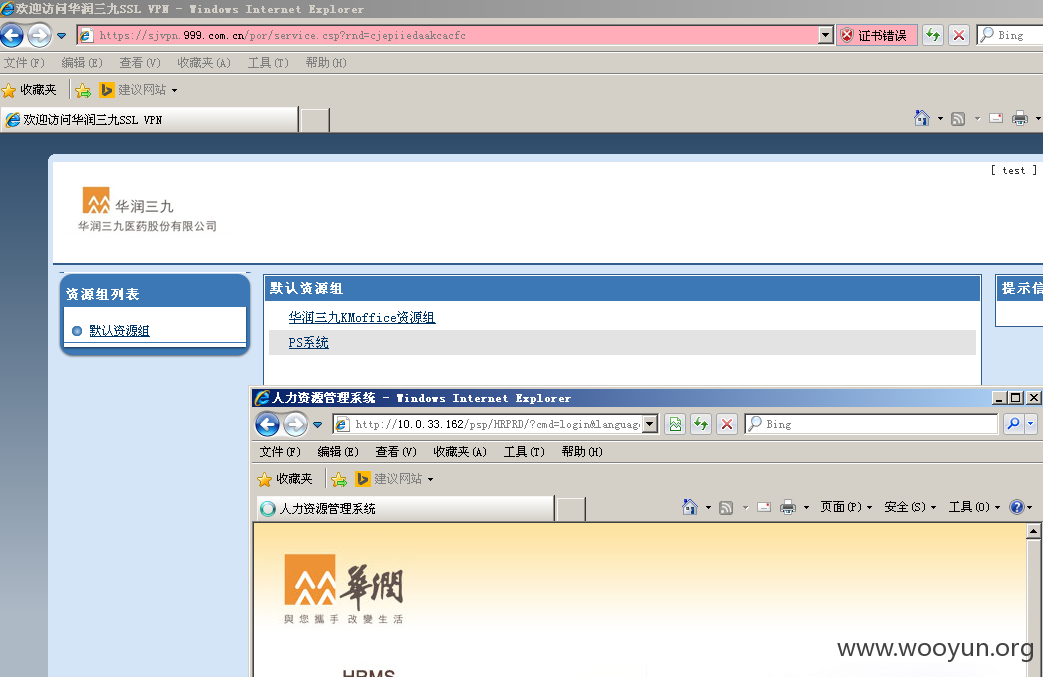
Task: Open recent pages arrow in SSL VPN window
Action: click(61, 35)
